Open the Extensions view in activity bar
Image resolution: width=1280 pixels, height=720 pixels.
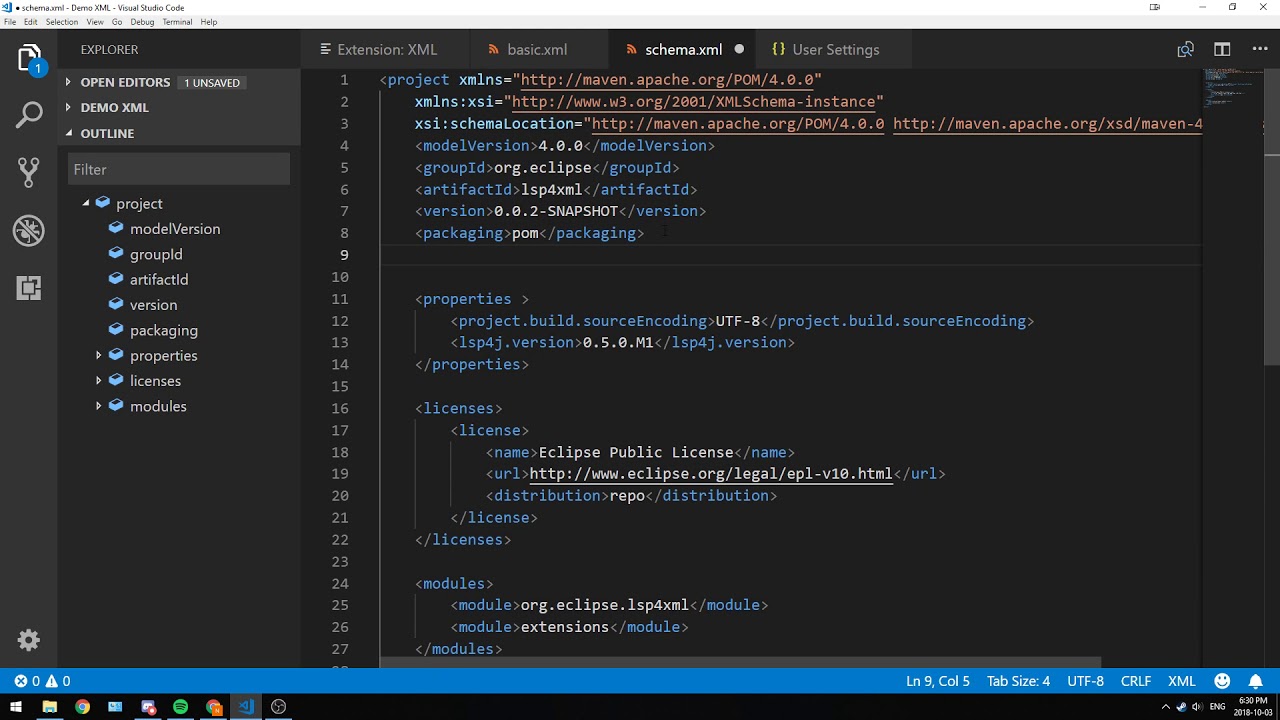click(x=29, y=289)
